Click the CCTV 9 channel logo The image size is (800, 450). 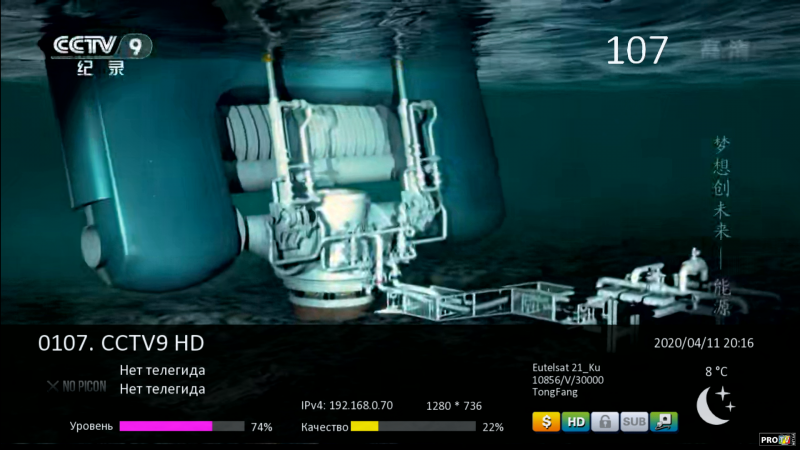(102, 54)
